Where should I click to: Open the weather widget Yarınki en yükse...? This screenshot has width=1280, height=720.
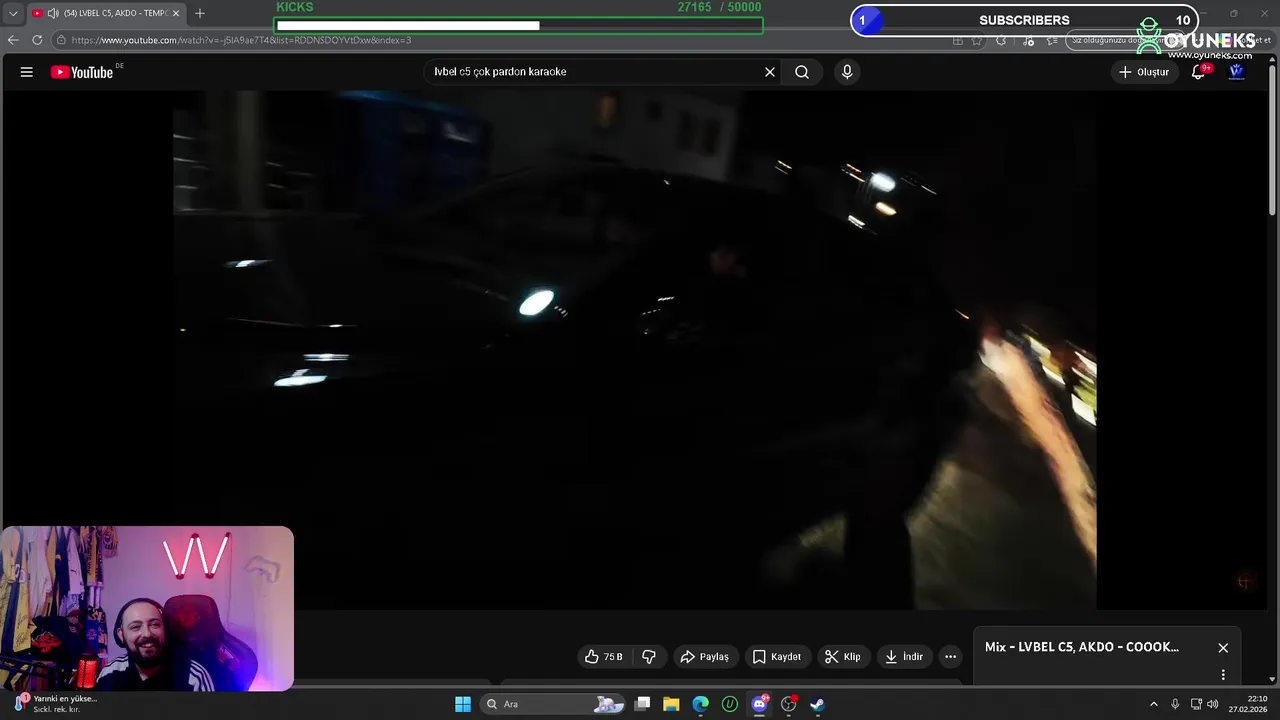point(55,704)
